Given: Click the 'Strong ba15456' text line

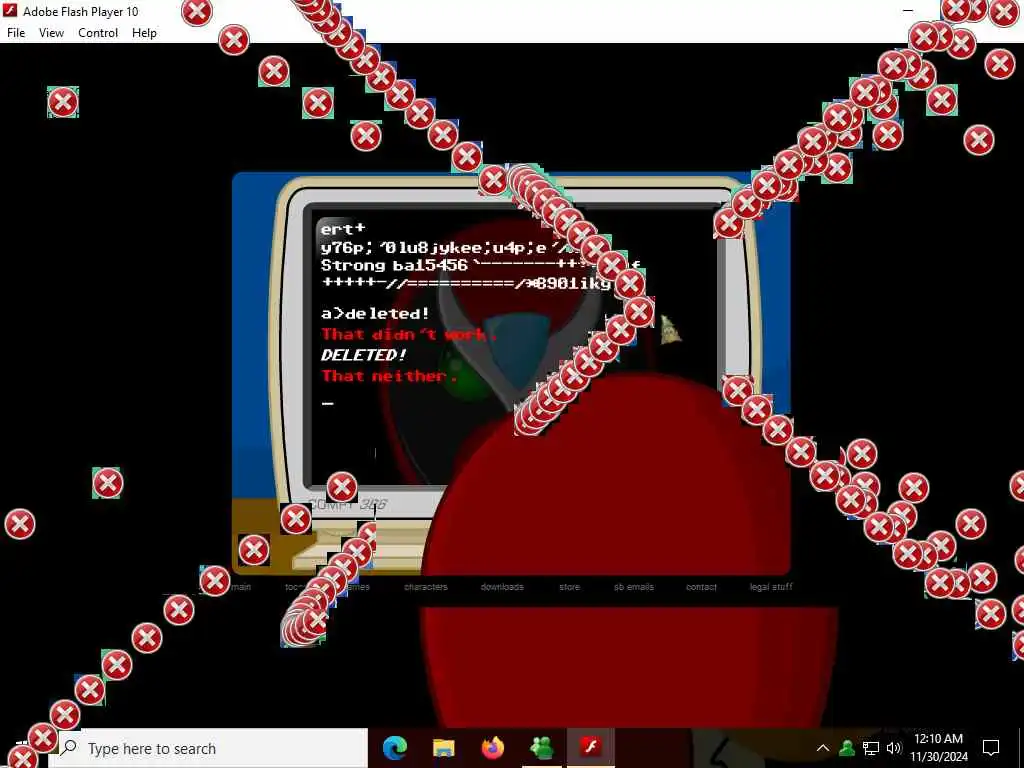Looking at the screenshot, I should (x=394, y=265).
